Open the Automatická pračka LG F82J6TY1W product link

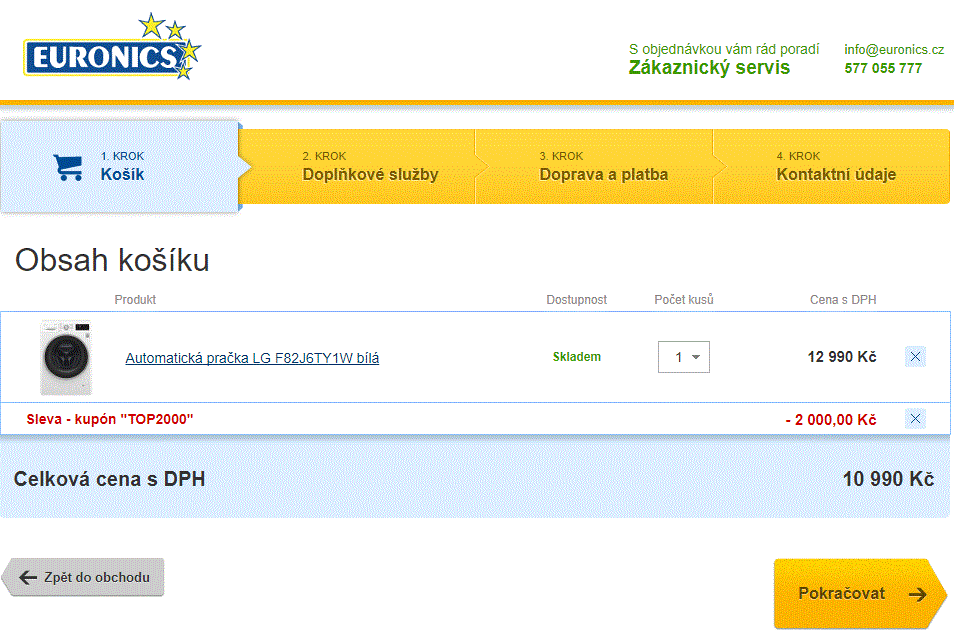(x=252, y=358)
